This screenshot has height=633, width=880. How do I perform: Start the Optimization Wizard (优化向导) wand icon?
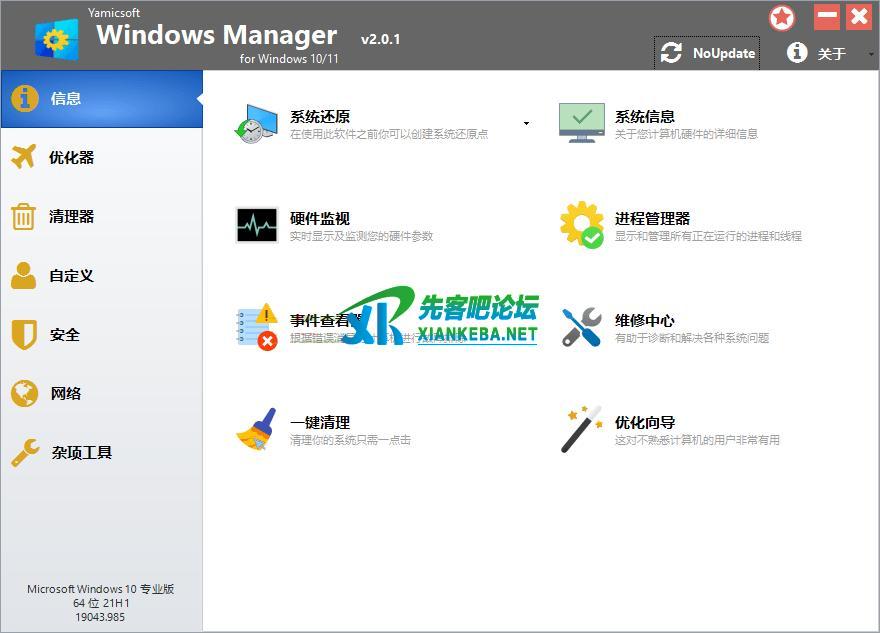(581, 429)
